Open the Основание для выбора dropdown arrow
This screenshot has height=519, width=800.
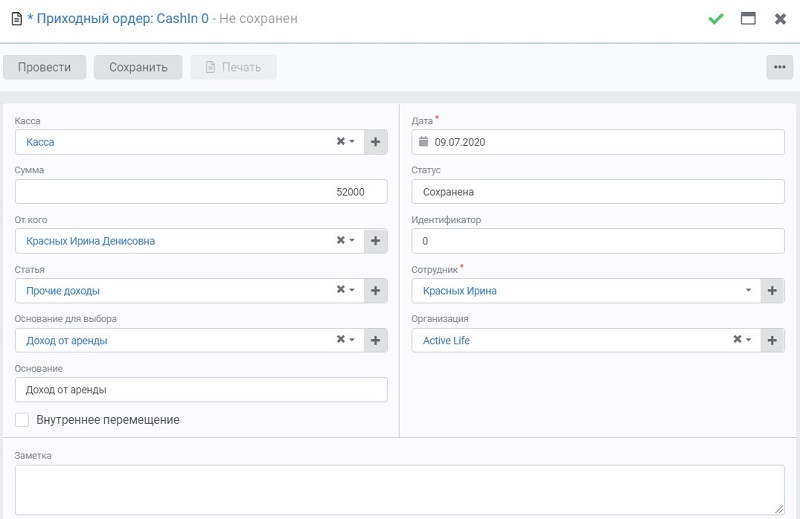[352, 339]
